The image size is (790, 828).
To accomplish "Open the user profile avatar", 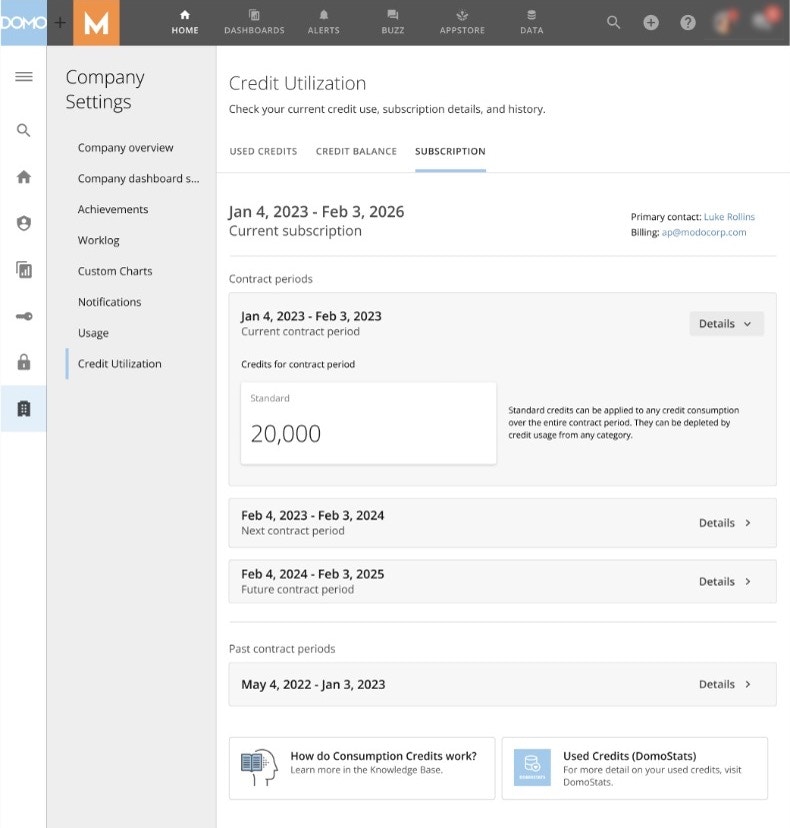I will tap(725, 22).
